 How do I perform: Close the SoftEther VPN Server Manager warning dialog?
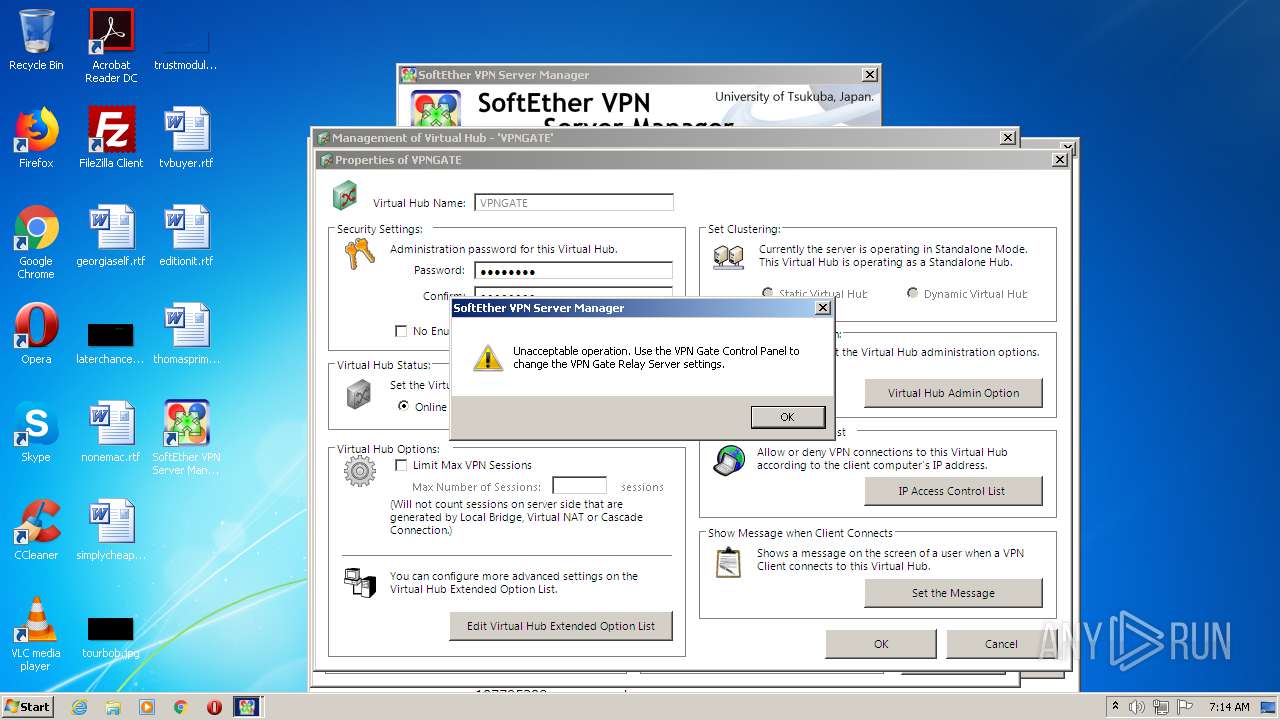click(823, 308)
